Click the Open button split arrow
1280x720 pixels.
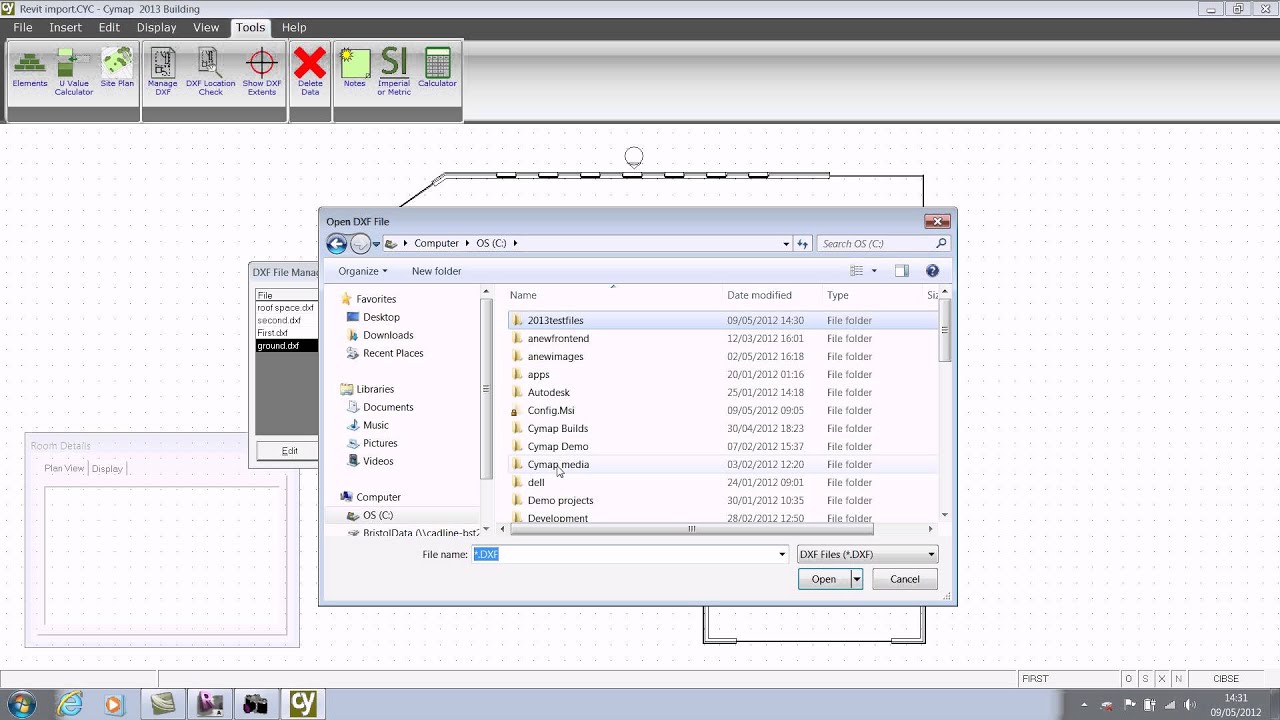[x=856, y=579]
